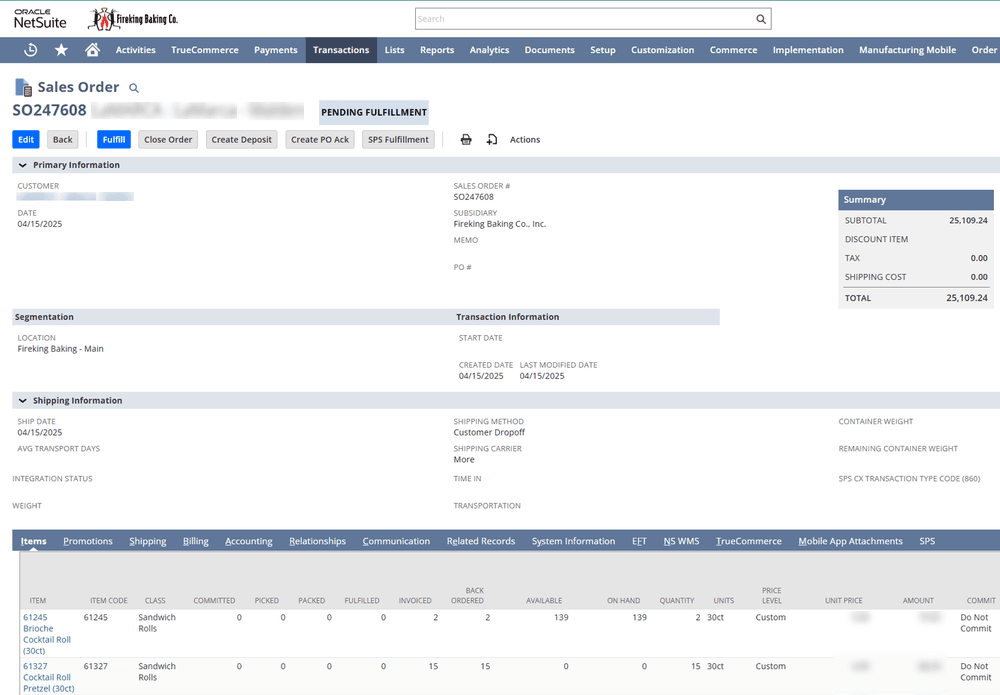Show More shipping carrier details
1000x695 pixels.
(463, 459)
